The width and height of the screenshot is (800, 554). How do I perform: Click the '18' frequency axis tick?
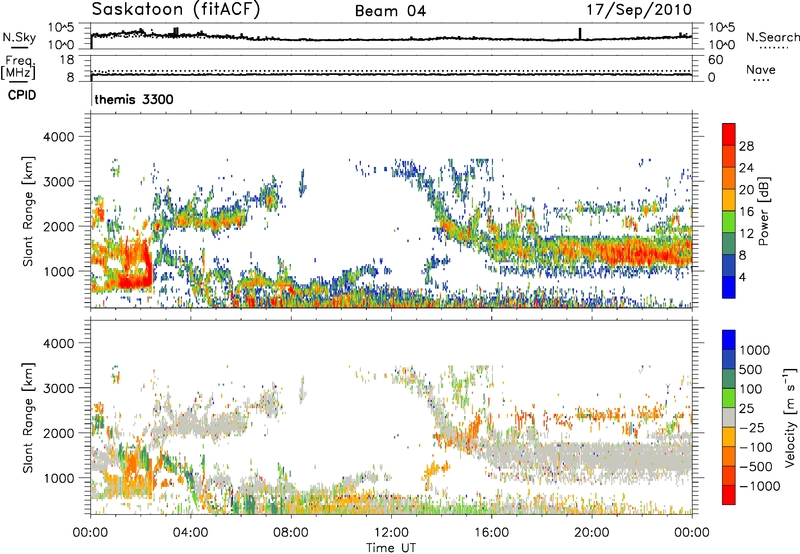(x=67, y=60)
